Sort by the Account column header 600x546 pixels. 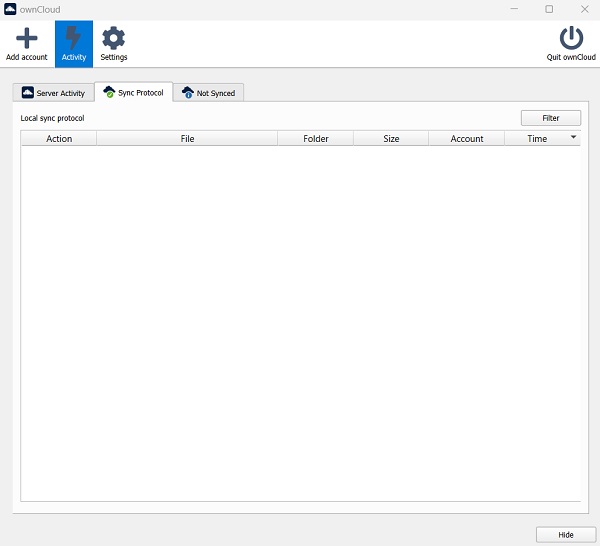tap(467, 139)
